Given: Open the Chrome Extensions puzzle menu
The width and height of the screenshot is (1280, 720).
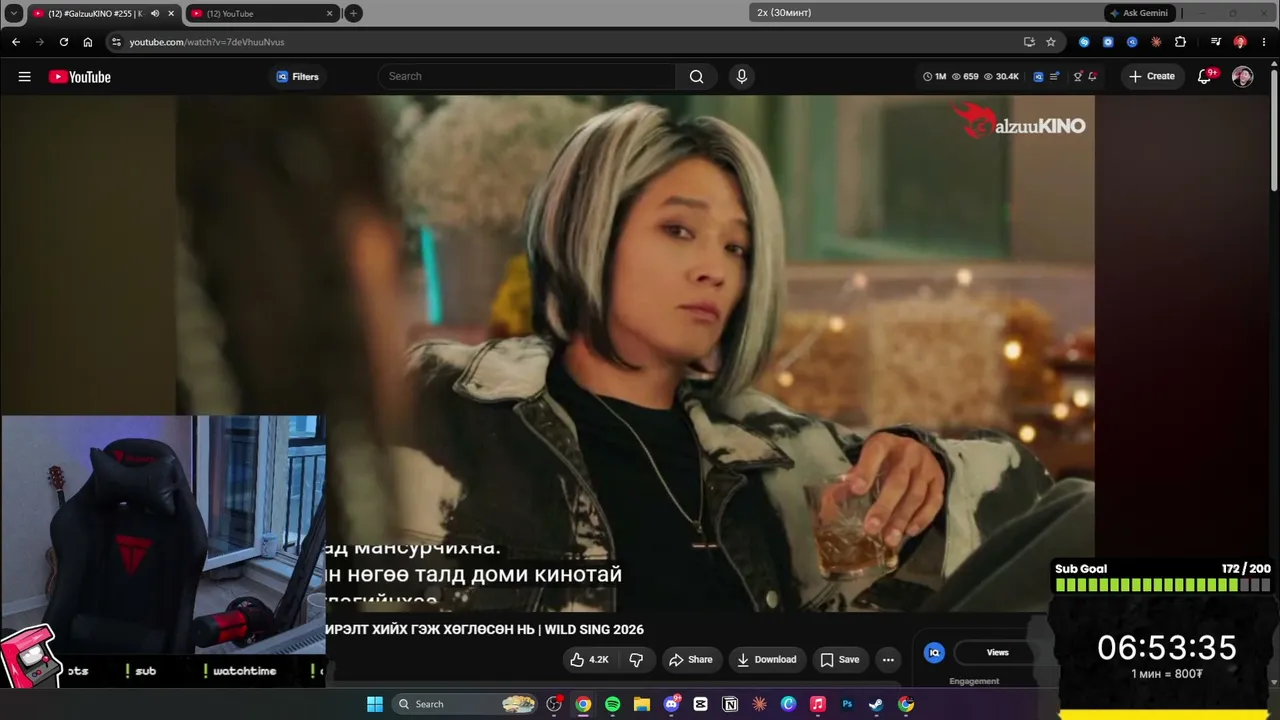Looking at the screenshot, I should pos(1181,42).
